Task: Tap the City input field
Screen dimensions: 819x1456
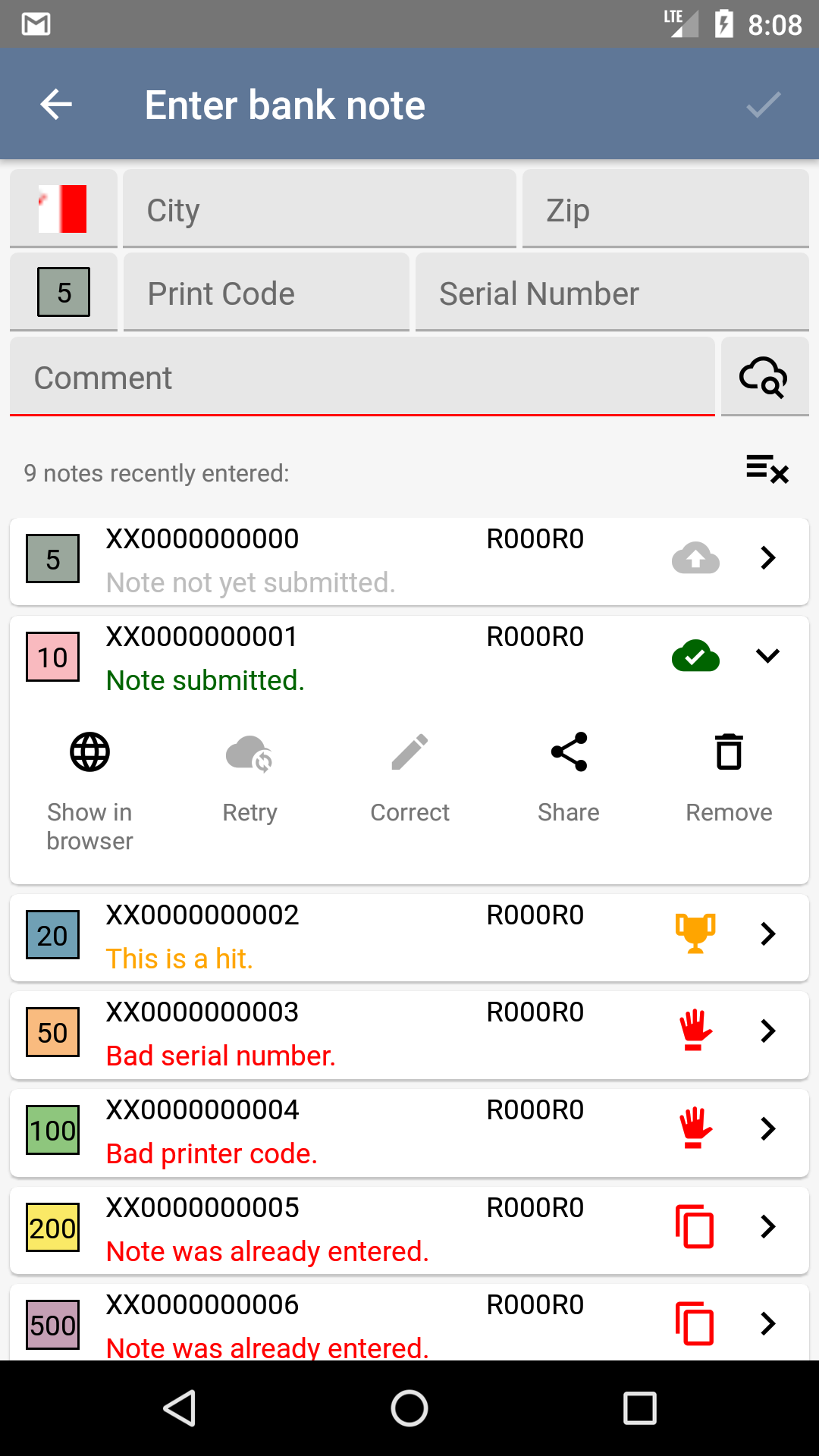Action: tap(319, 209)
